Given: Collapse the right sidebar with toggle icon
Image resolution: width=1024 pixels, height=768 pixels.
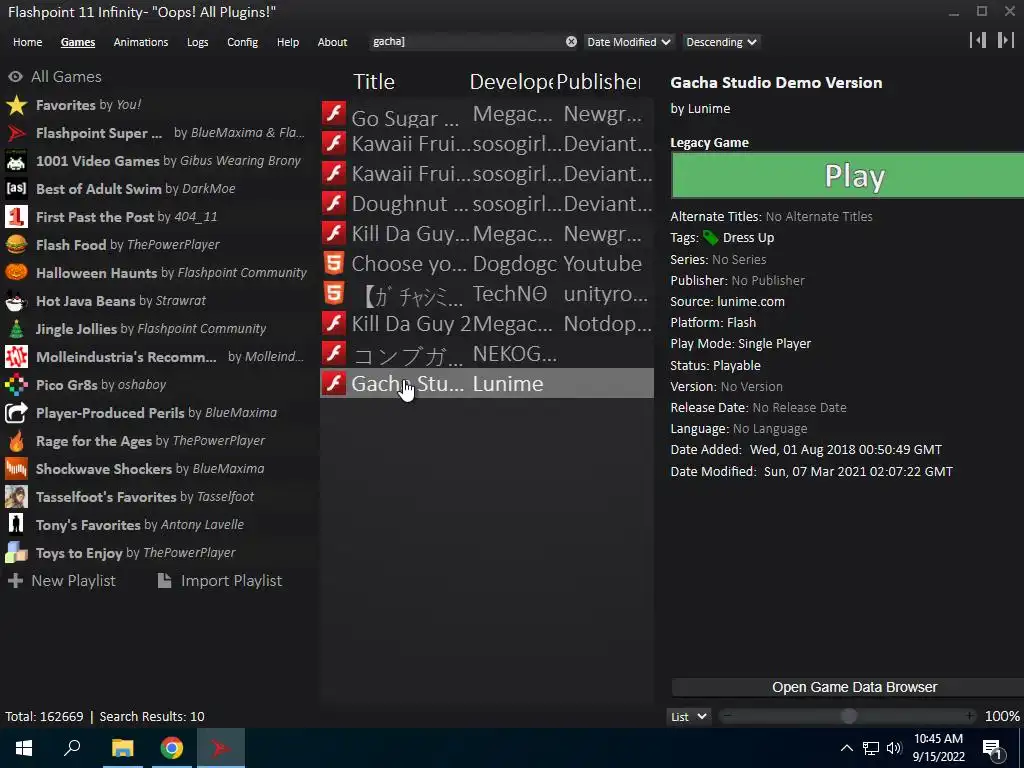Looking at the screenshot, I should tap(1005, 40).
